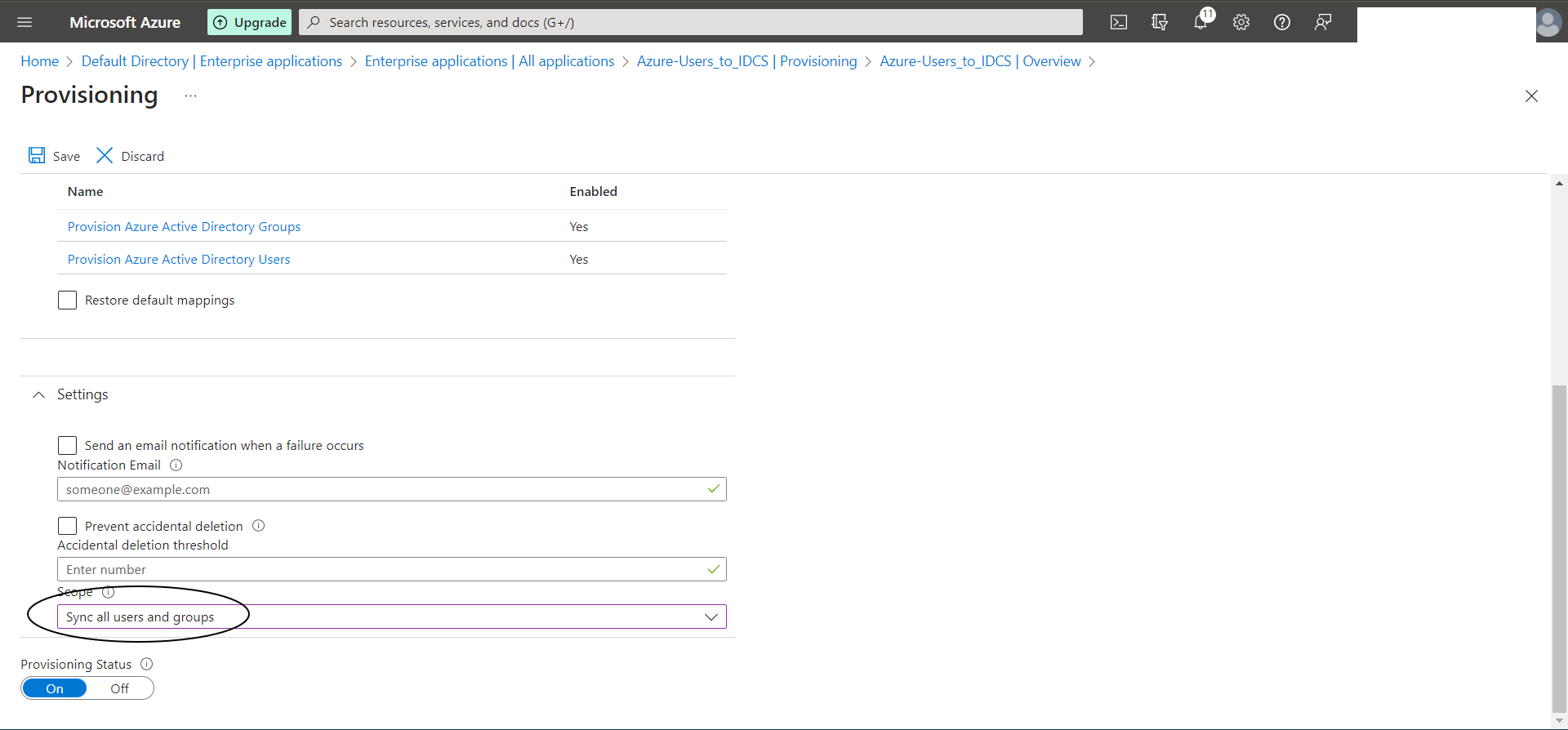Open the Directories and subscriptions filter icon

pyautogui.click(x=1160, y=22)
